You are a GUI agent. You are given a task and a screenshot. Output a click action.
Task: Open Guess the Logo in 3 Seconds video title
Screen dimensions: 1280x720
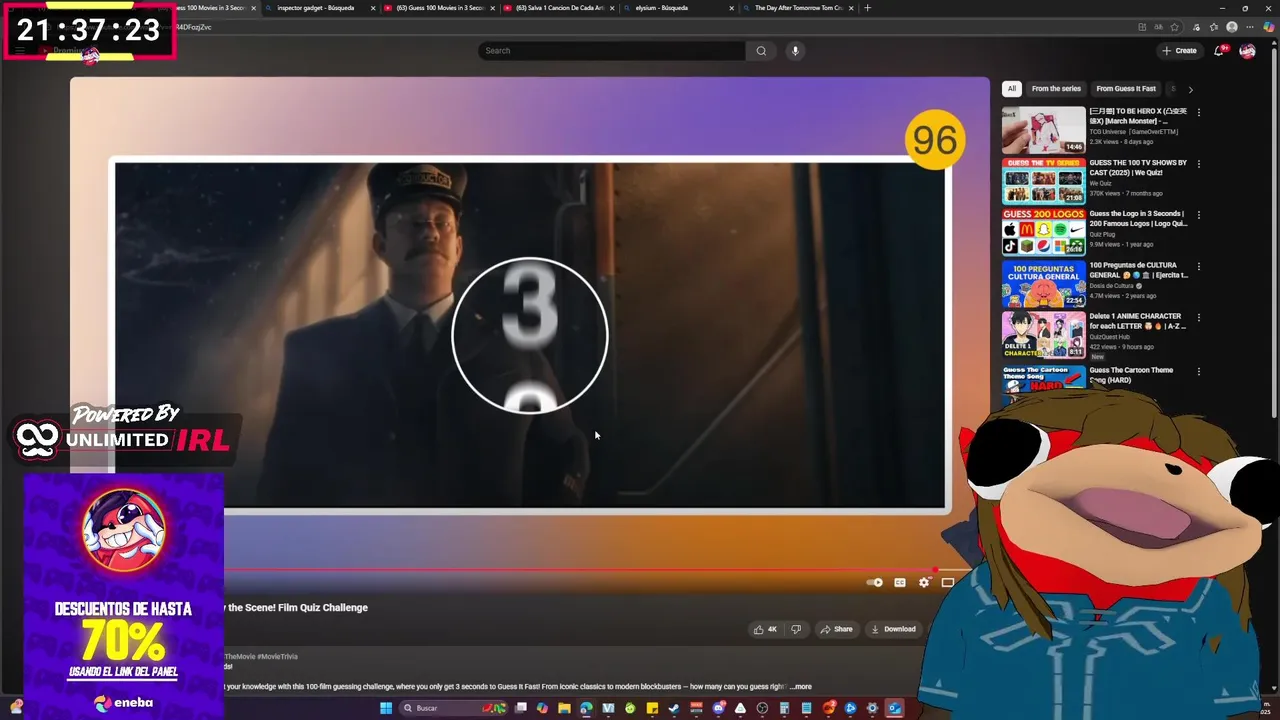(x=1138, y=218)
